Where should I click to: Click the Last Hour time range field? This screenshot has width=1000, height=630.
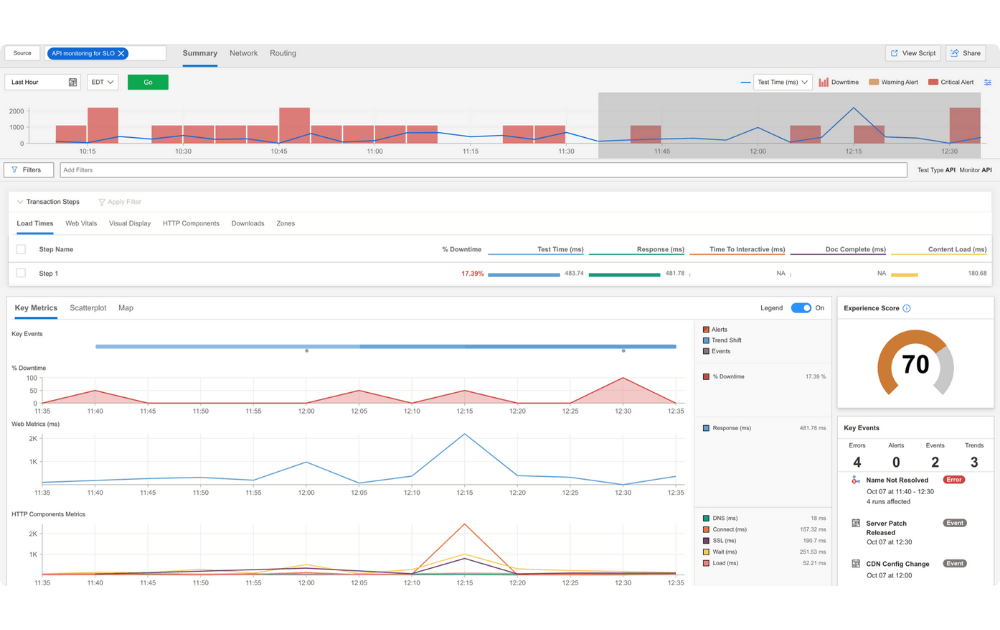pos(43,82)
